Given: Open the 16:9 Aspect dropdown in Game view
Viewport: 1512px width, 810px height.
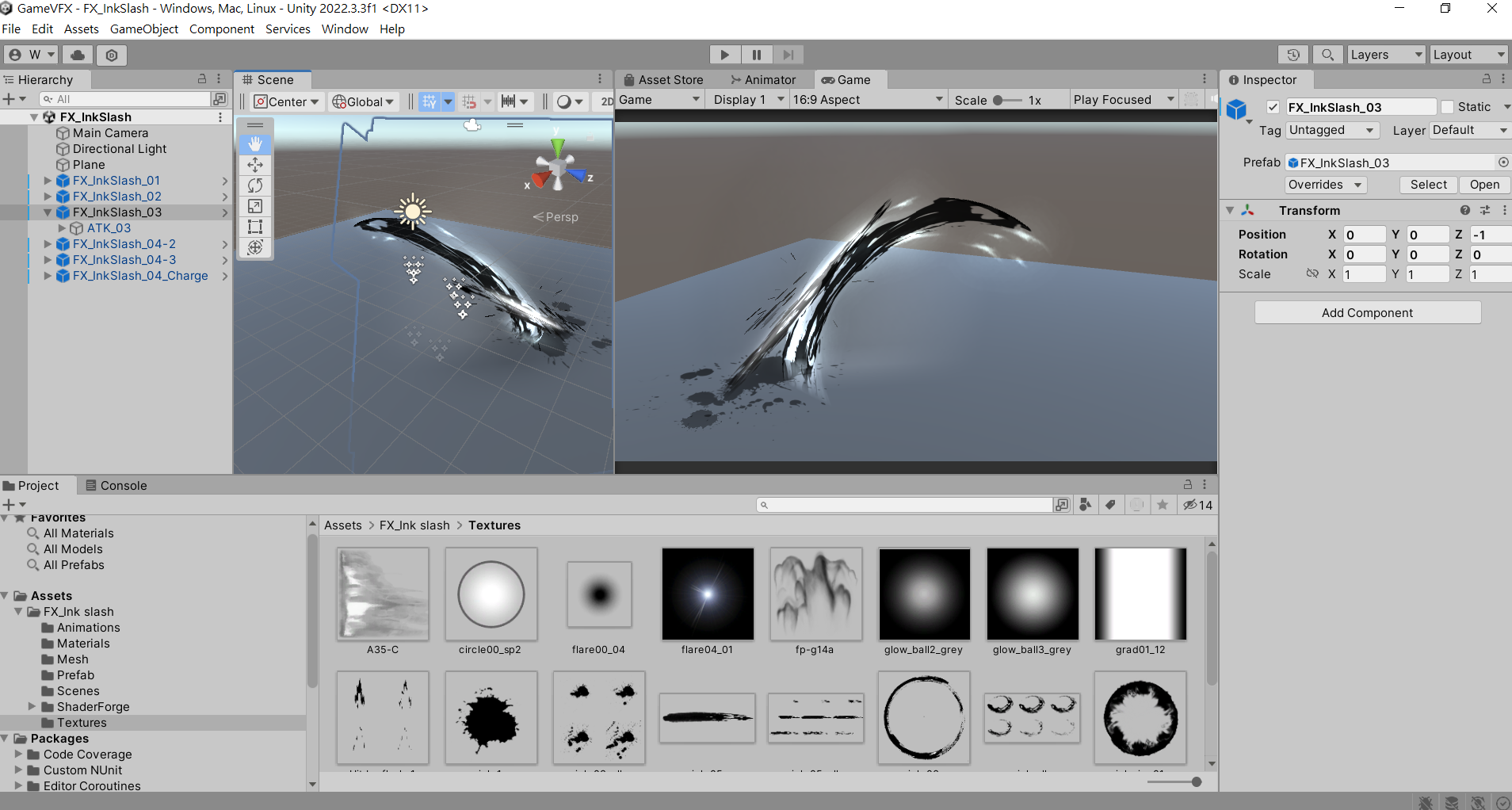Looking at the screenshot, I should click(x=869, y=99).
